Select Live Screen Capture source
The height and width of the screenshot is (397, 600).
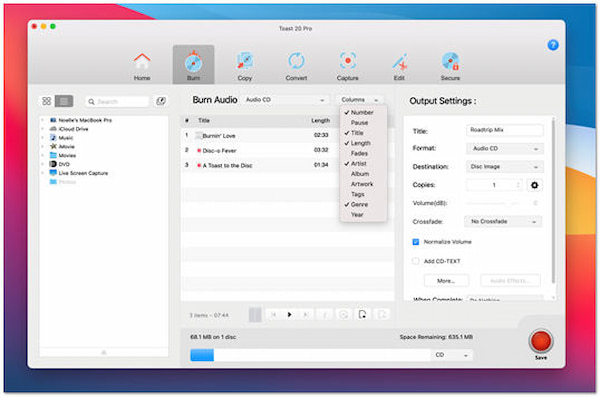79,173
